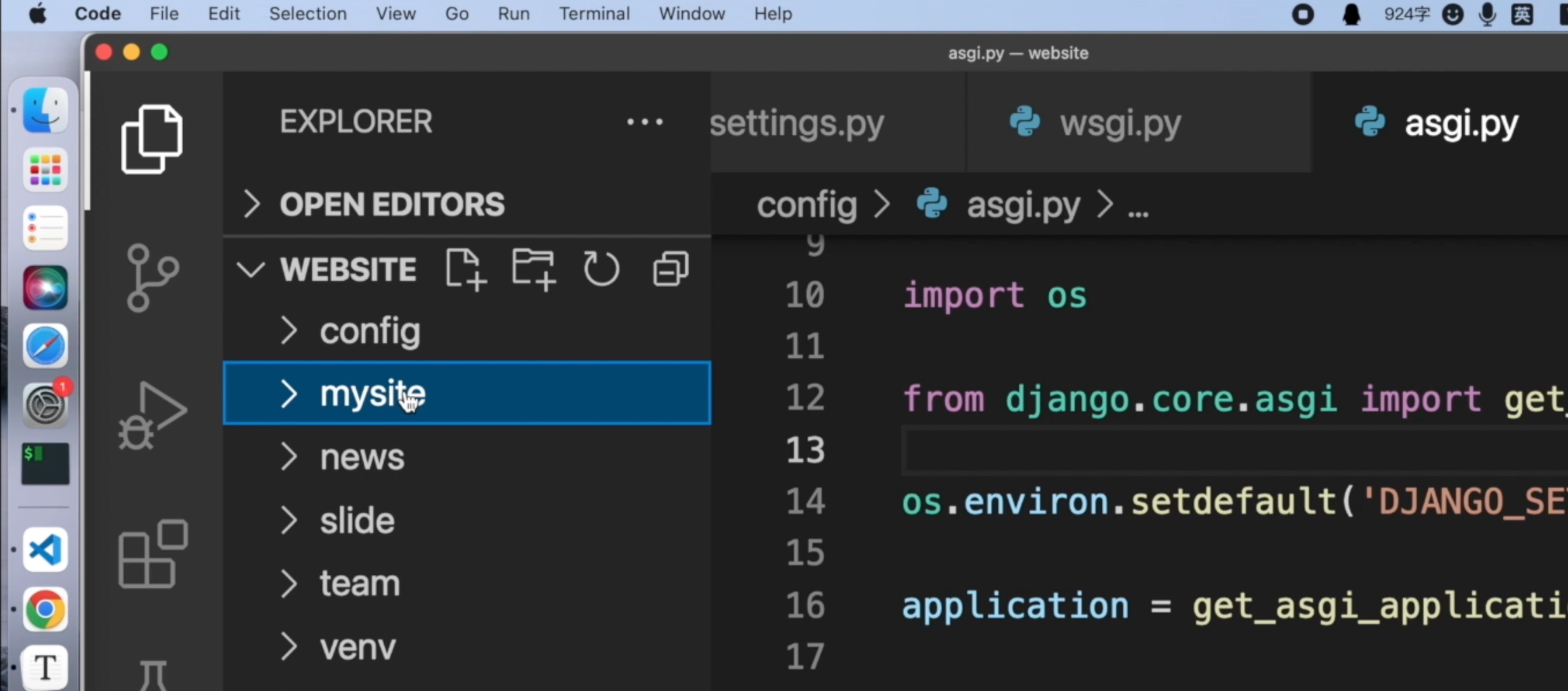This screenshot has width=1568, height=691.
Task: Collapse all folders in explorer
Action: (x=670, y=269)
